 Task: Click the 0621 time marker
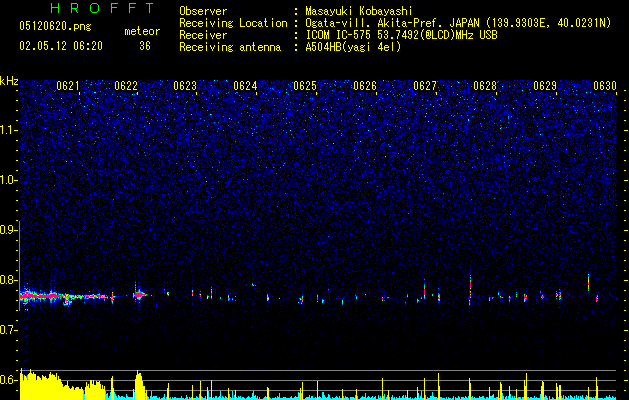point(67,86)
